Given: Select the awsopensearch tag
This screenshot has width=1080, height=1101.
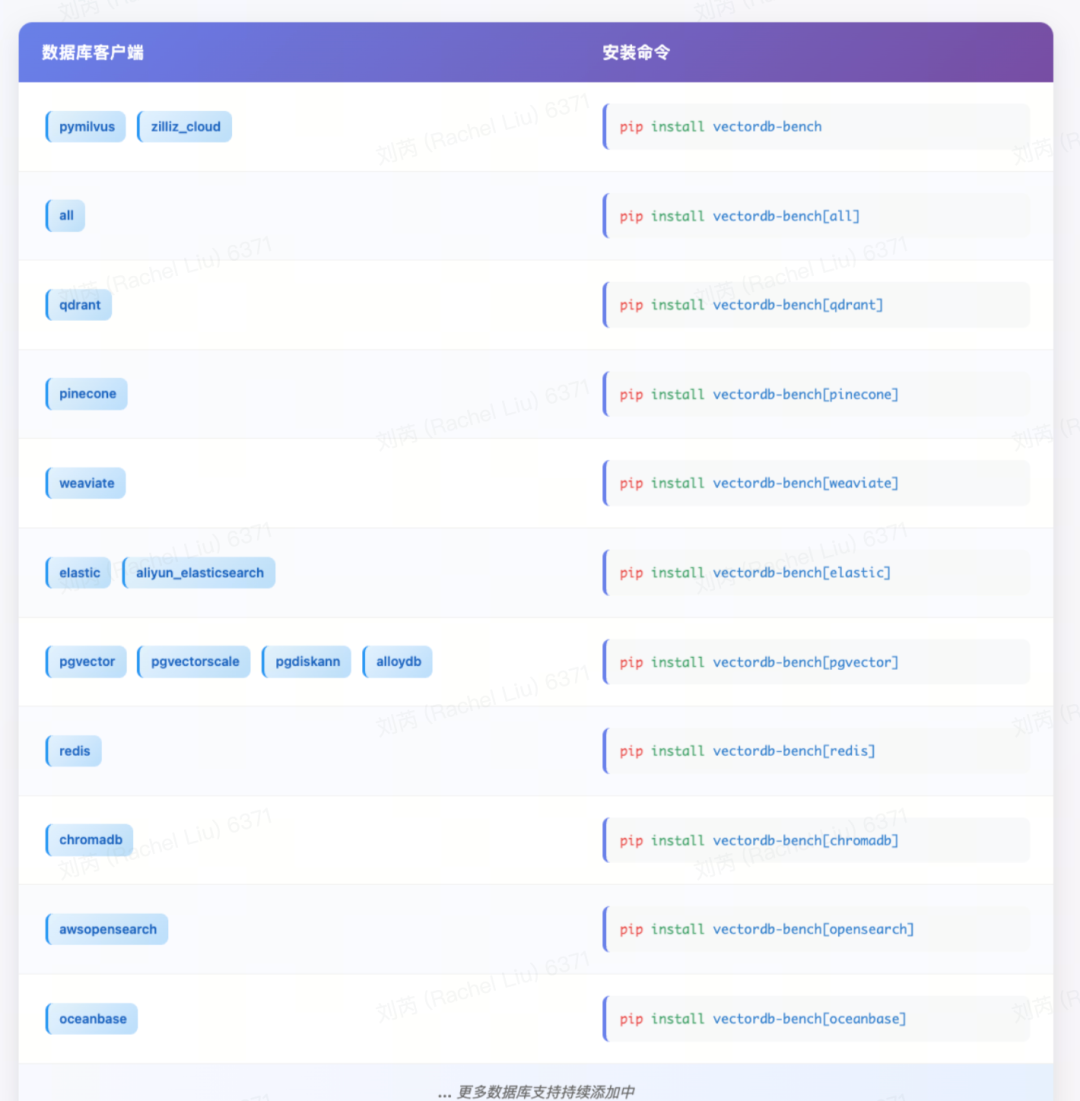Looking at the screenshot, I should pos(107,929).
